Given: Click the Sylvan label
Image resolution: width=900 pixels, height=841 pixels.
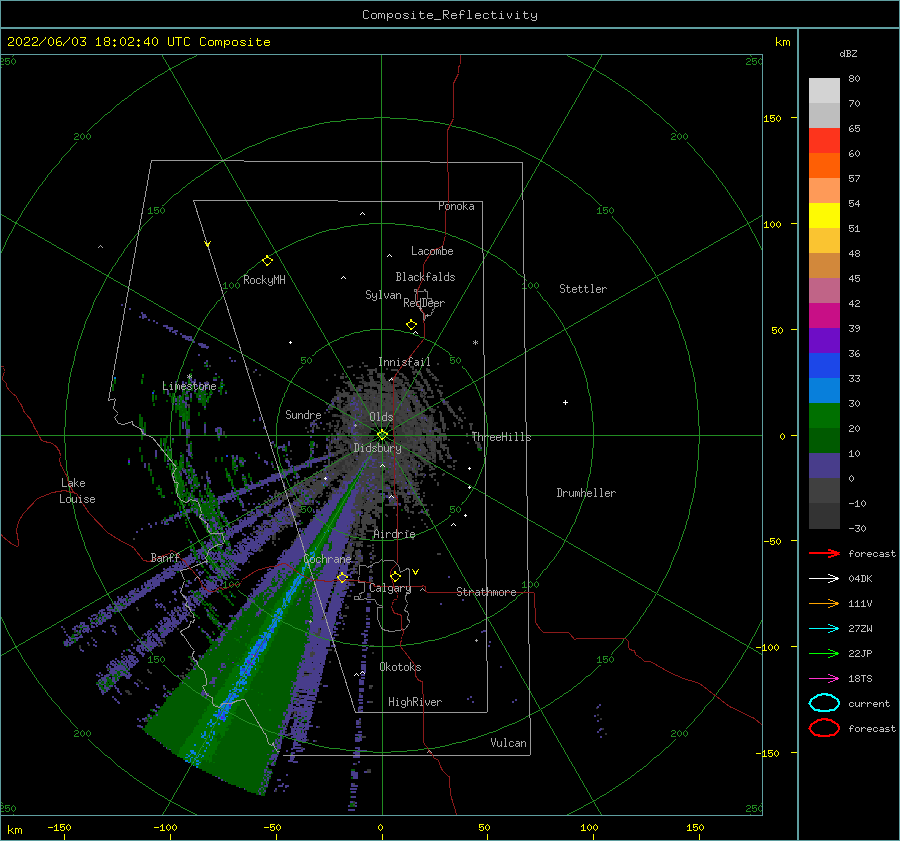Looking at the screenshot, I should (x=383, y=295).
